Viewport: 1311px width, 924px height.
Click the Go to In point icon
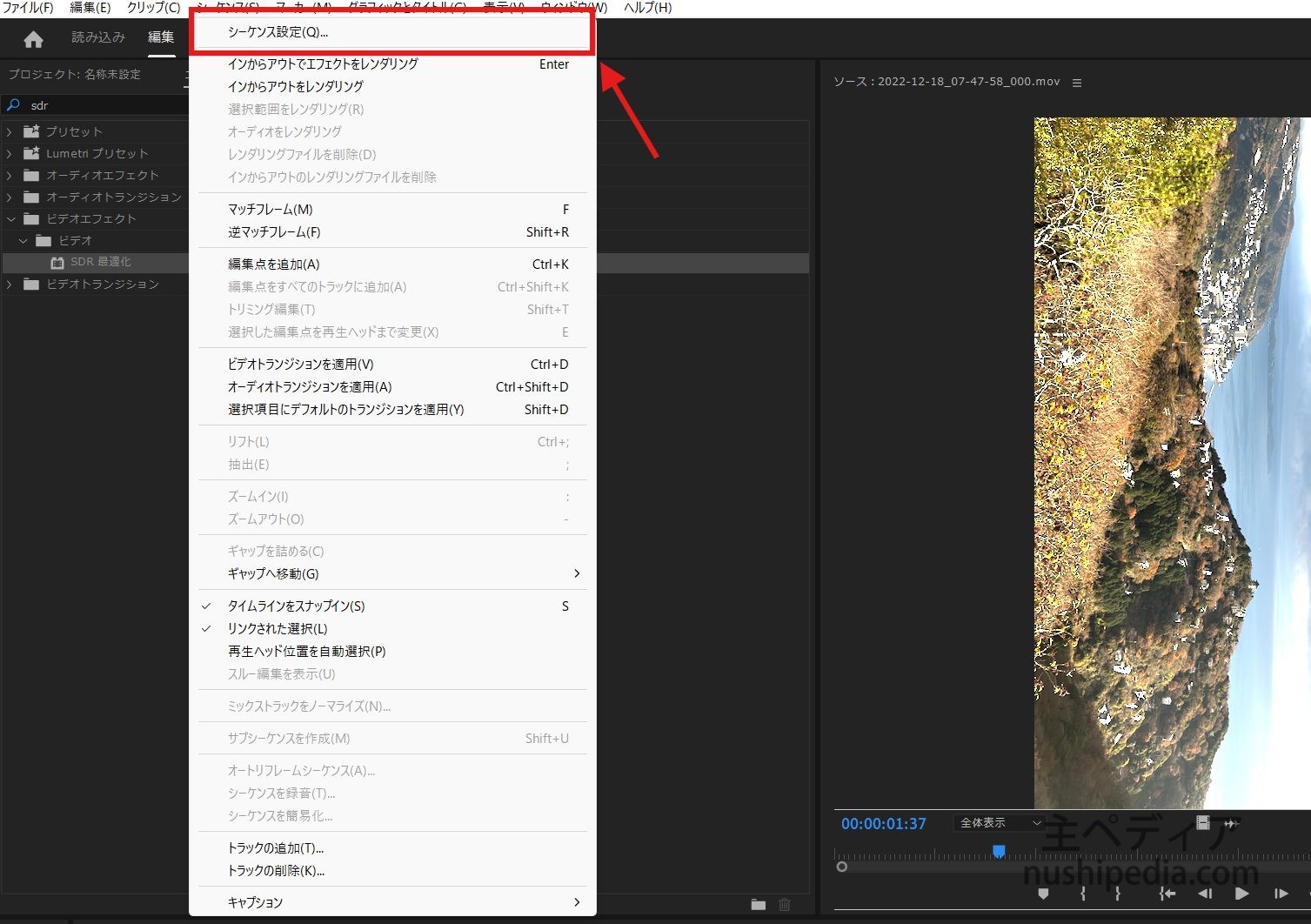(x=1167, y=894)
